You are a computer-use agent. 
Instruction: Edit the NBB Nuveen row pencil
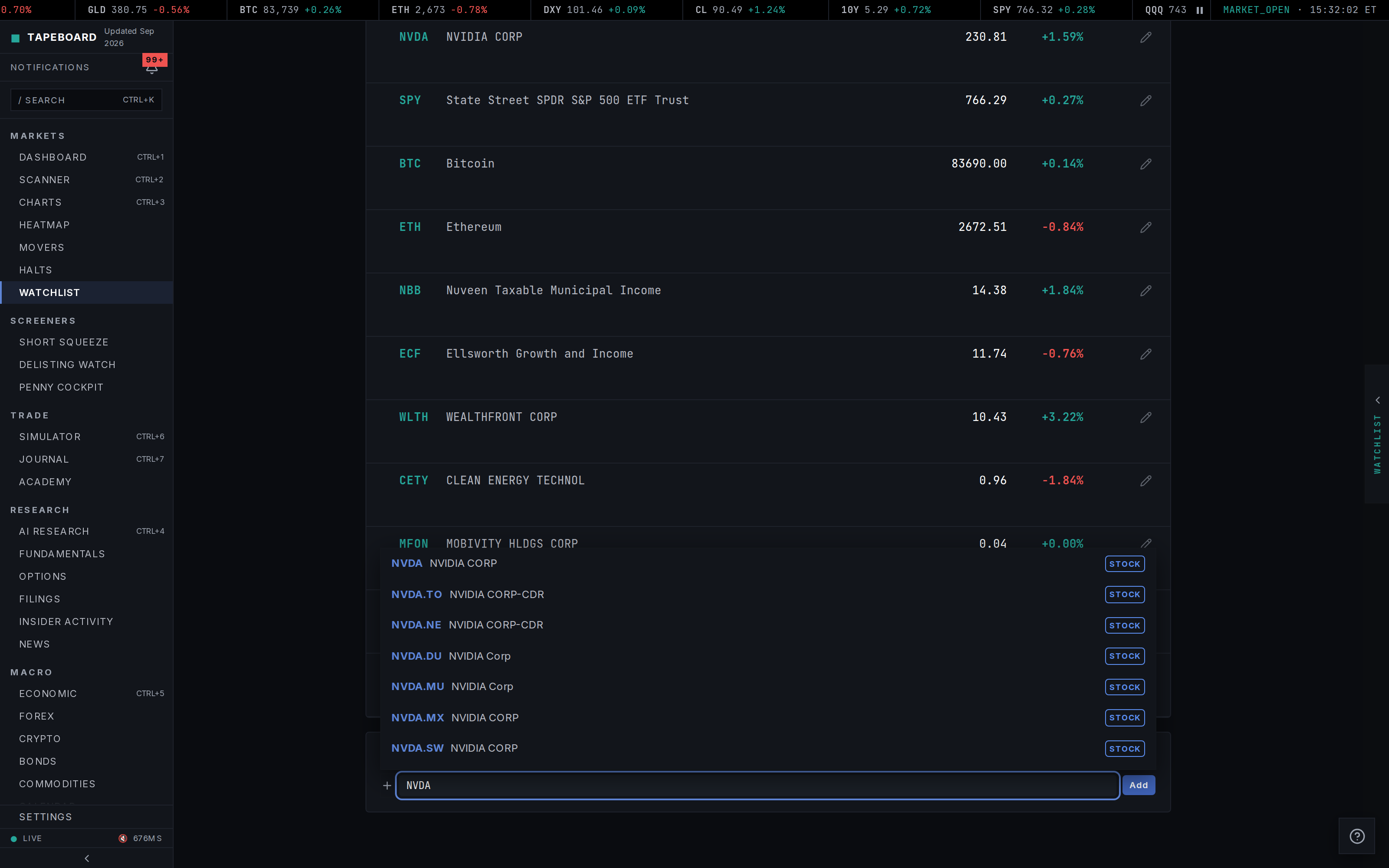pos(1145,291)
